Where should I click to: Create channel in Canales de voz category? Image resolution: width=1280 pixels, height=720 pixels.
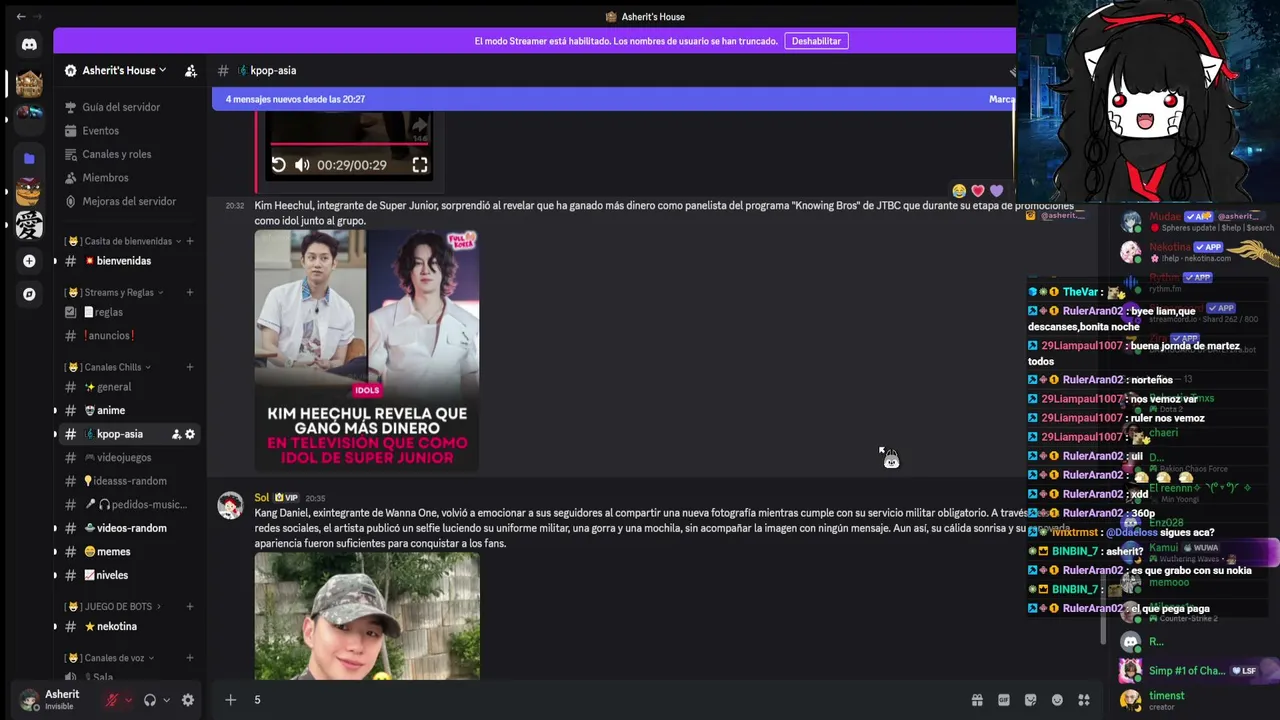click(x=190, y=658)
